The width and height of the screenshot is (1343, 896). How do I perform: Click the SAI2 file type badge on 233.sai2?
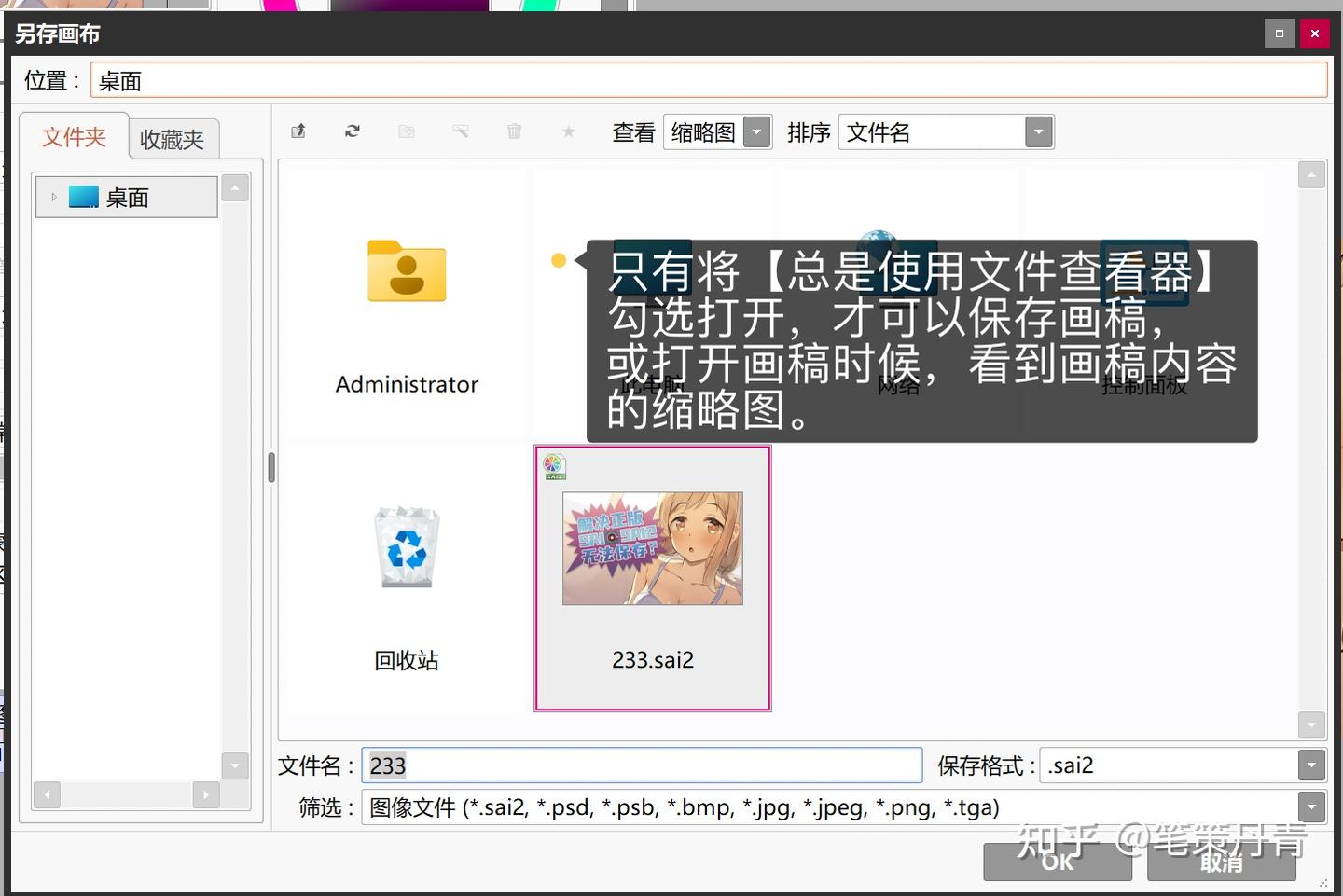(x=553, y=466)
